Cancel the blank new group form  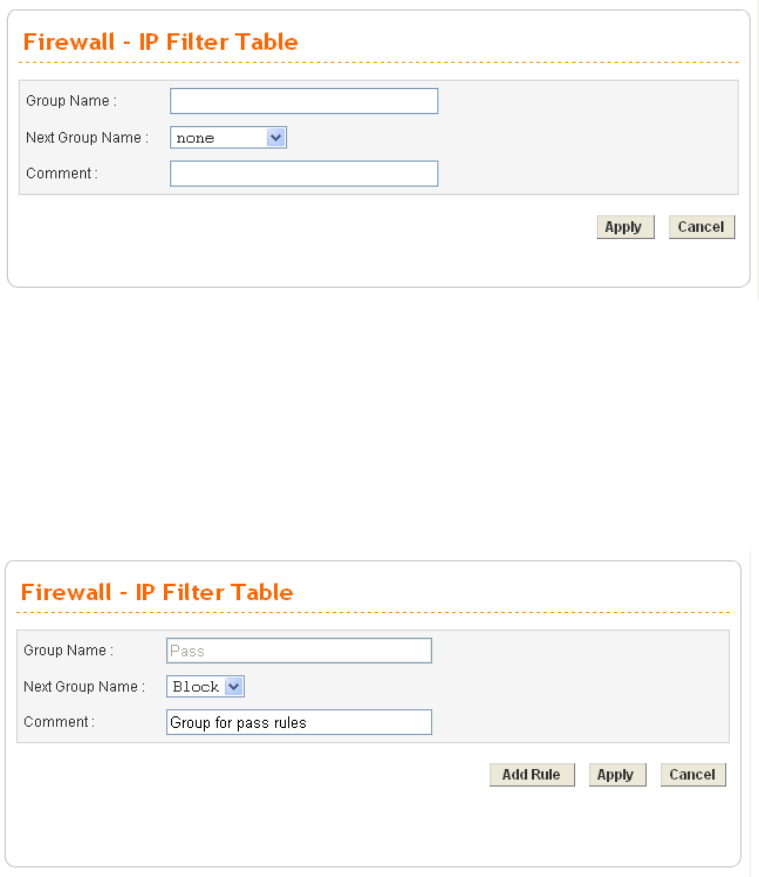coord(701,227)
